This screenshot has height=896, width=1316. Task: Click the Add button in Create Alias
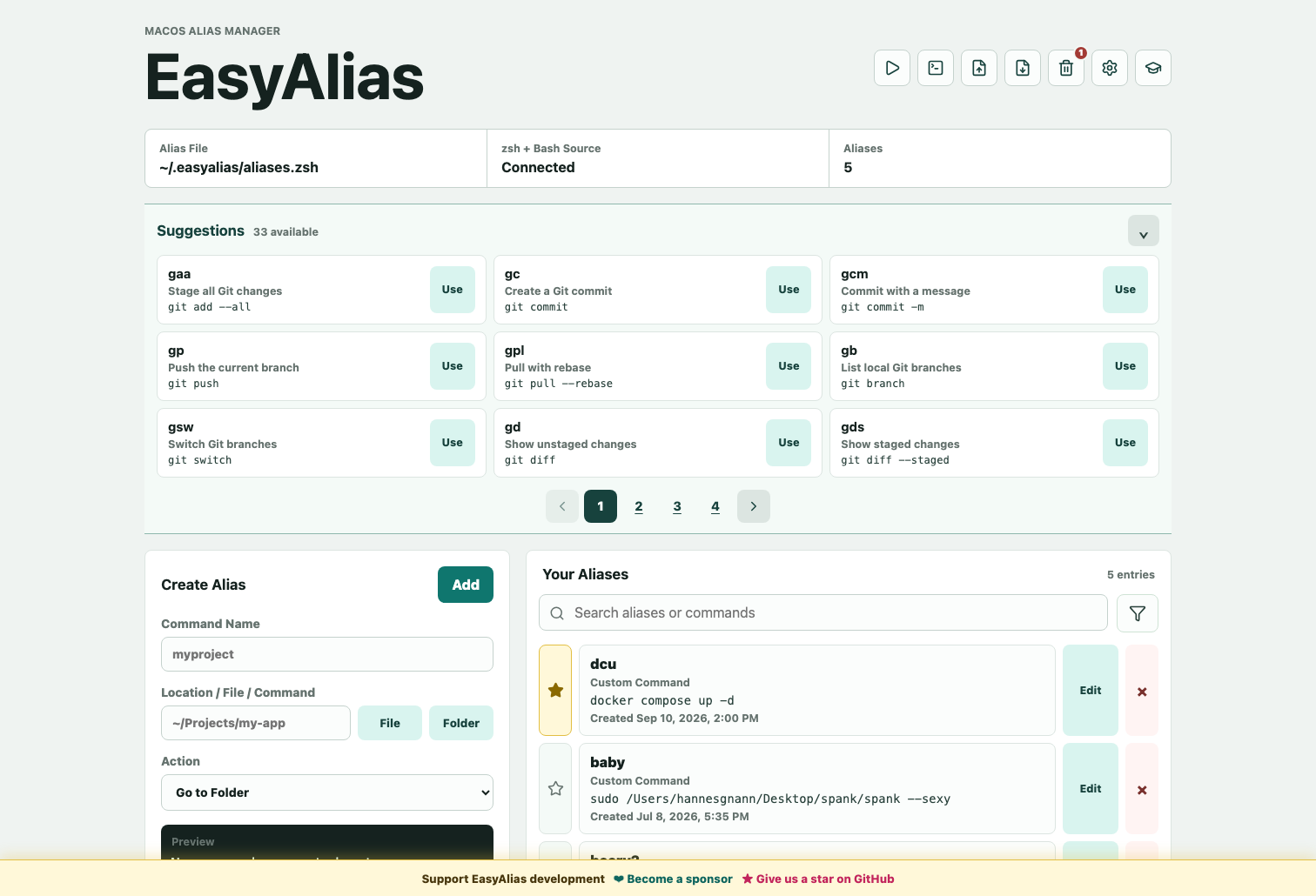click(x=466, y=585)
